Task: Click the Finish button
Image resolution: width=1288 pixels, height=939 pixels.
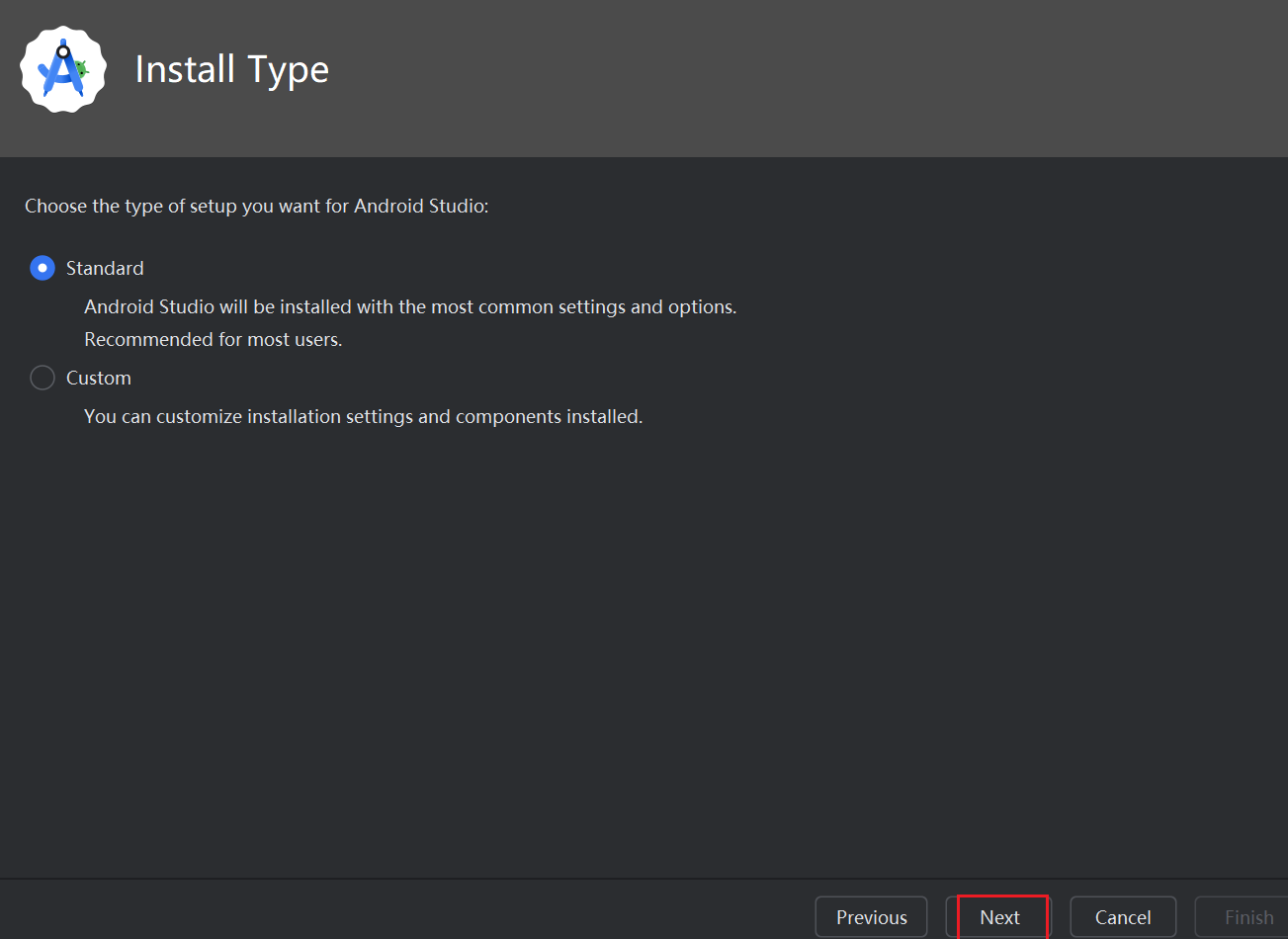Action: 1247,917
